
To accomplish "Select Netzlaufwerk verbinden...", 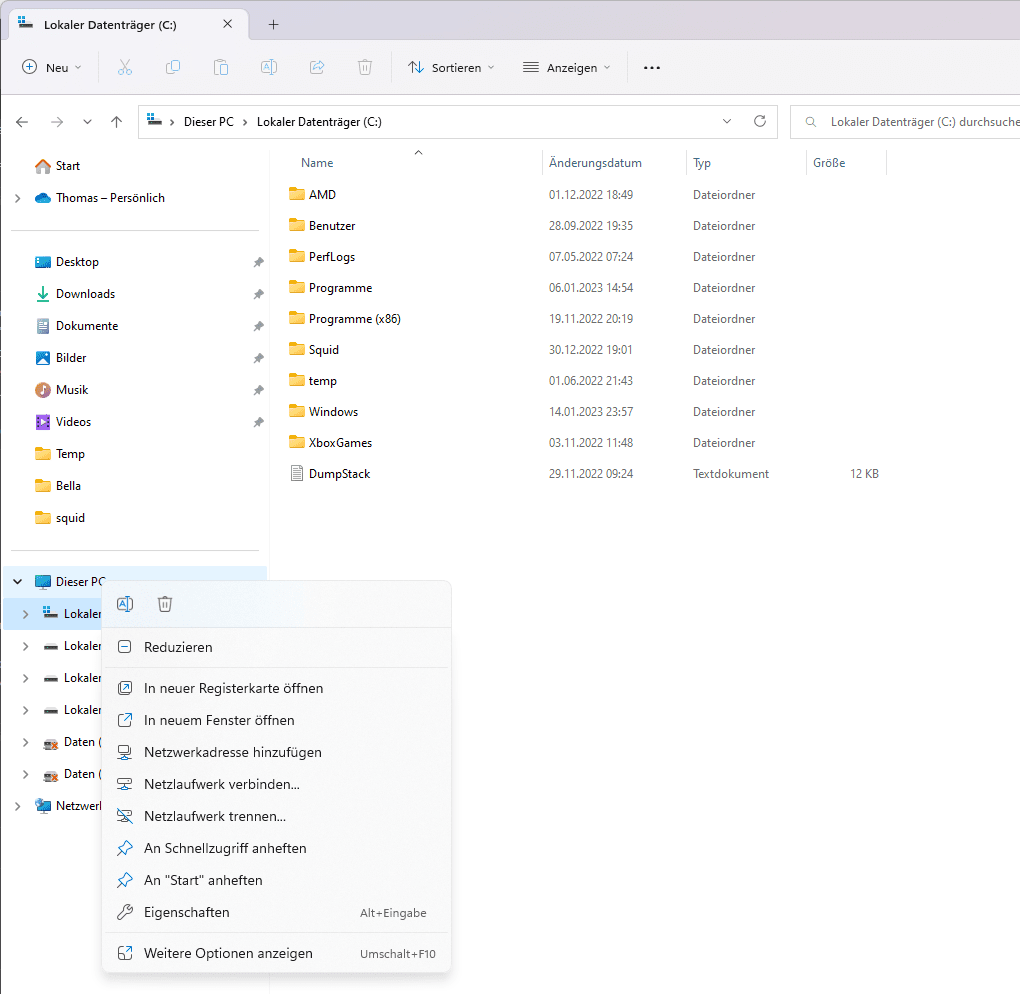I will 276,784.
